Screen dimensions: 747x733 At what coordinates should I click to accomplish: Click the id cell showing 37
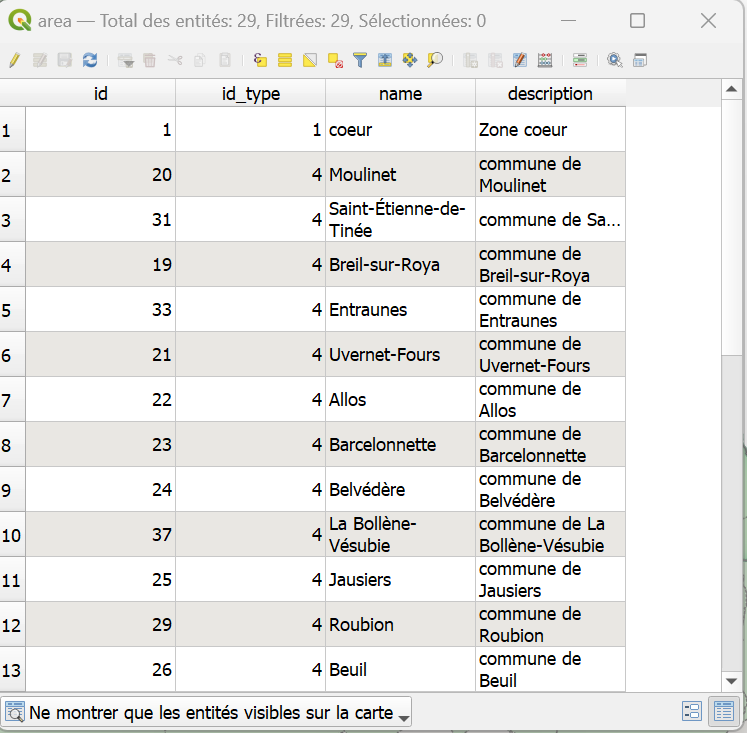(x=101, y=535)
